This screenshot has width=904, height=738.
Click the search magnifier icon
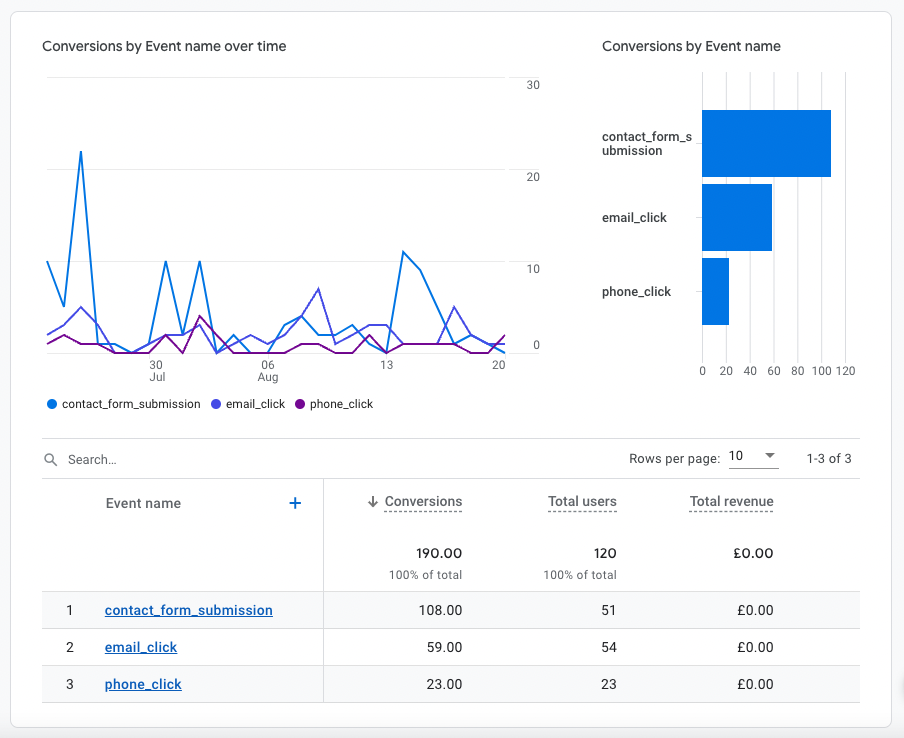pos(50,460)
